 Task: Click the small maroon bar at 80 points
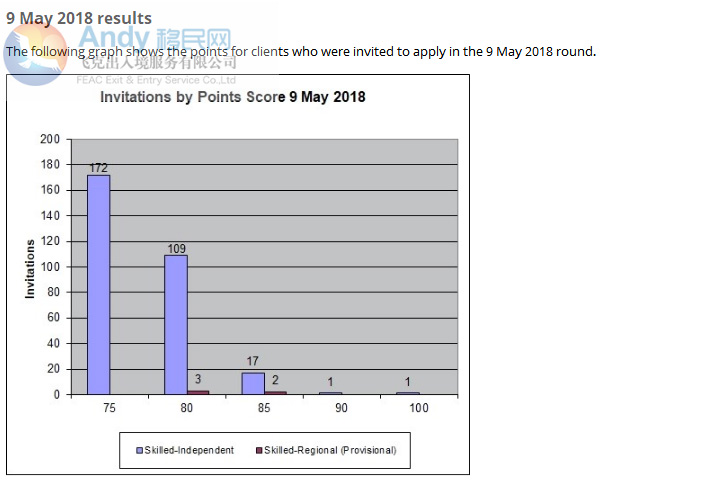(199, 392)
